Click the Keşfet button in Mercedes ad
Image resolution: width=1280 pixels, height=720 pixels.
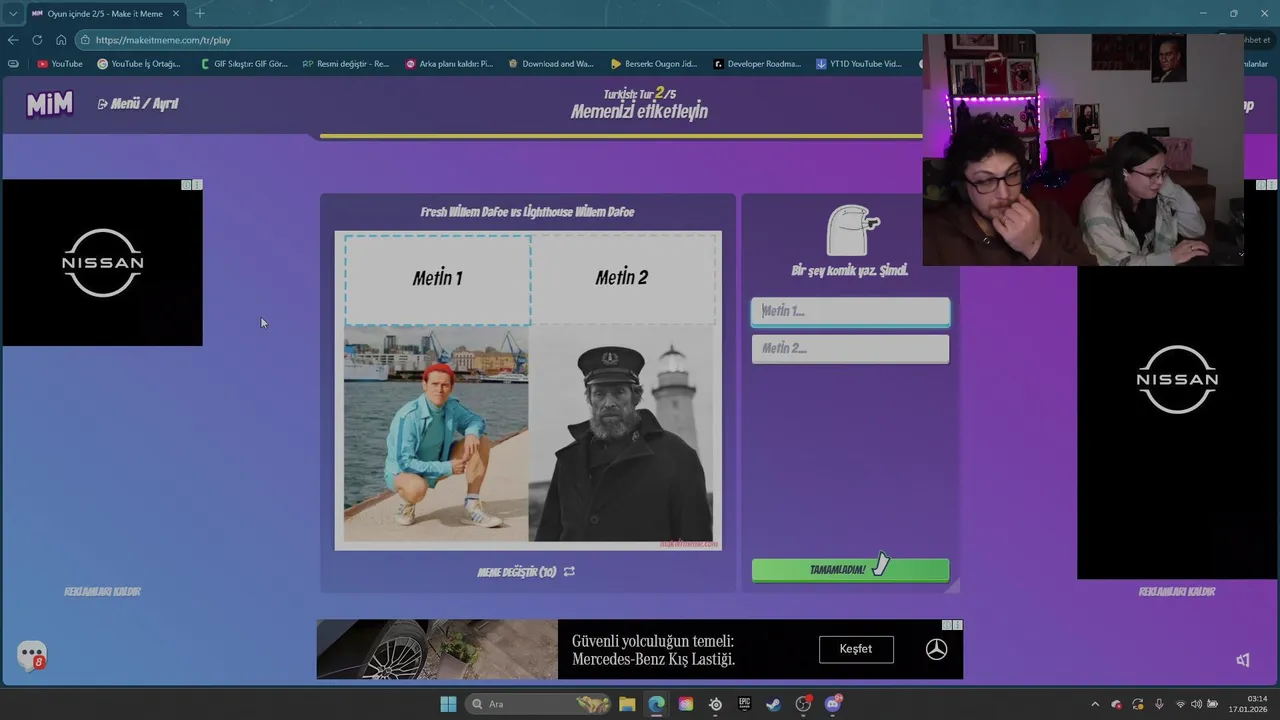[x=856, y=649]
